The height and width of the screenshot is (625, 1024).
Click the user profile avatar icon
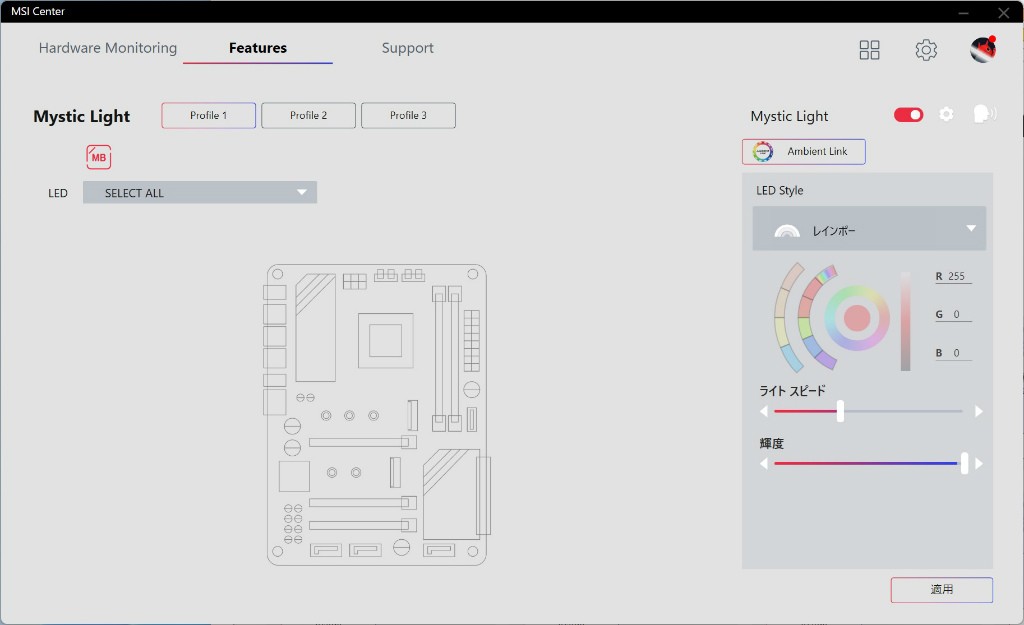pyautogui.click(x=983, y=50)
